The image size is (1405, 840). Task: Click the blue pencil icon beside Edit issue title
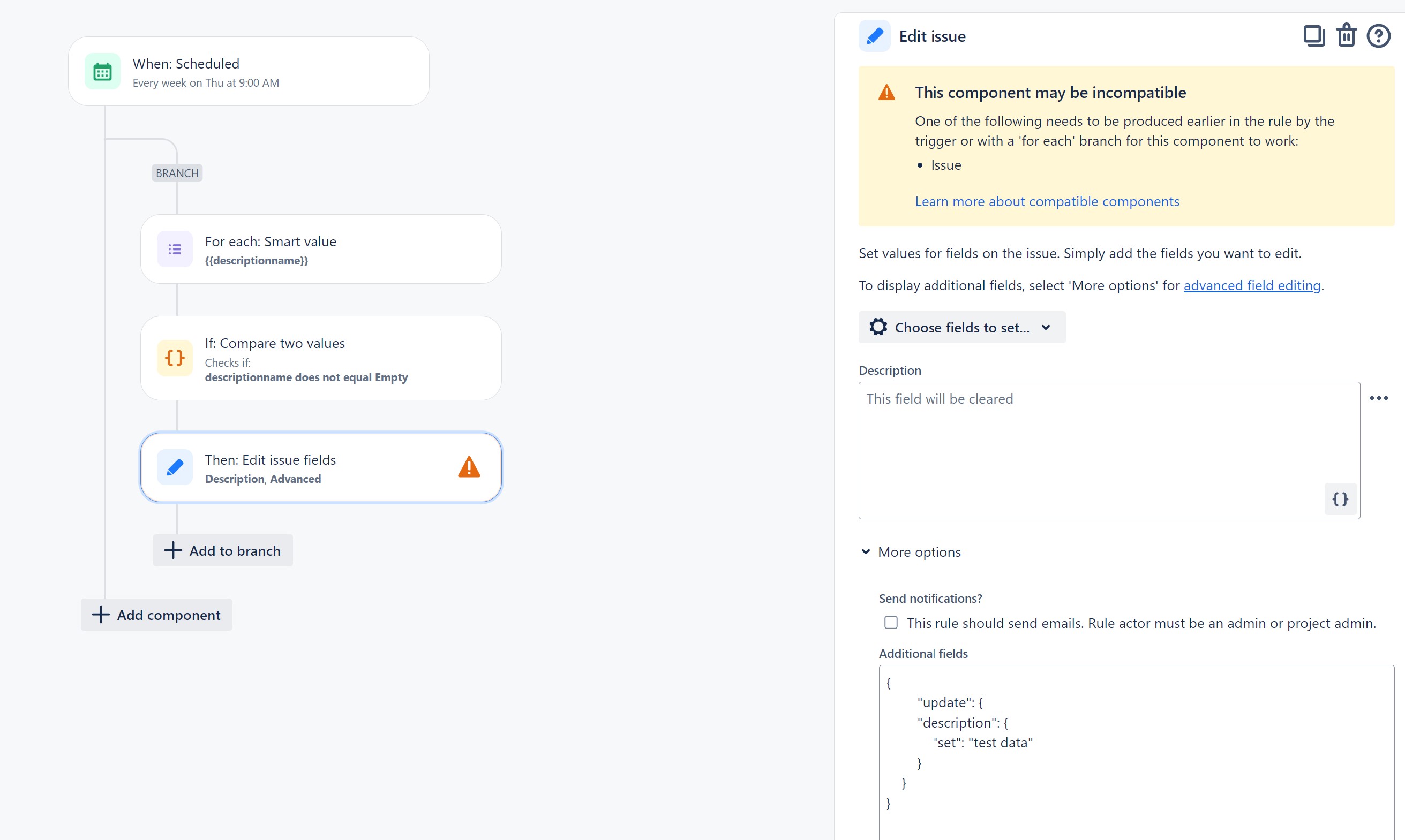(x=874, y=36)
